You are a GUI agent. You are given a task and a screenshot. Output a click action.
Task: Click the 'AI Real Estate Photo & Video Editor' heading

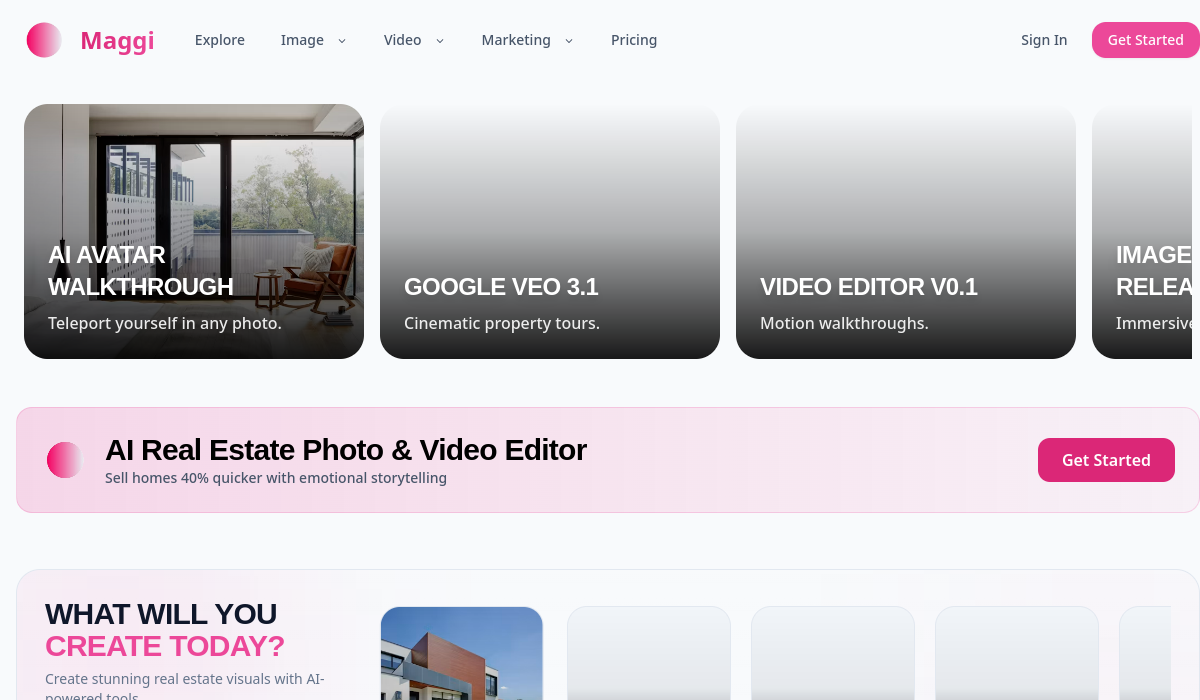pos(346,450)
